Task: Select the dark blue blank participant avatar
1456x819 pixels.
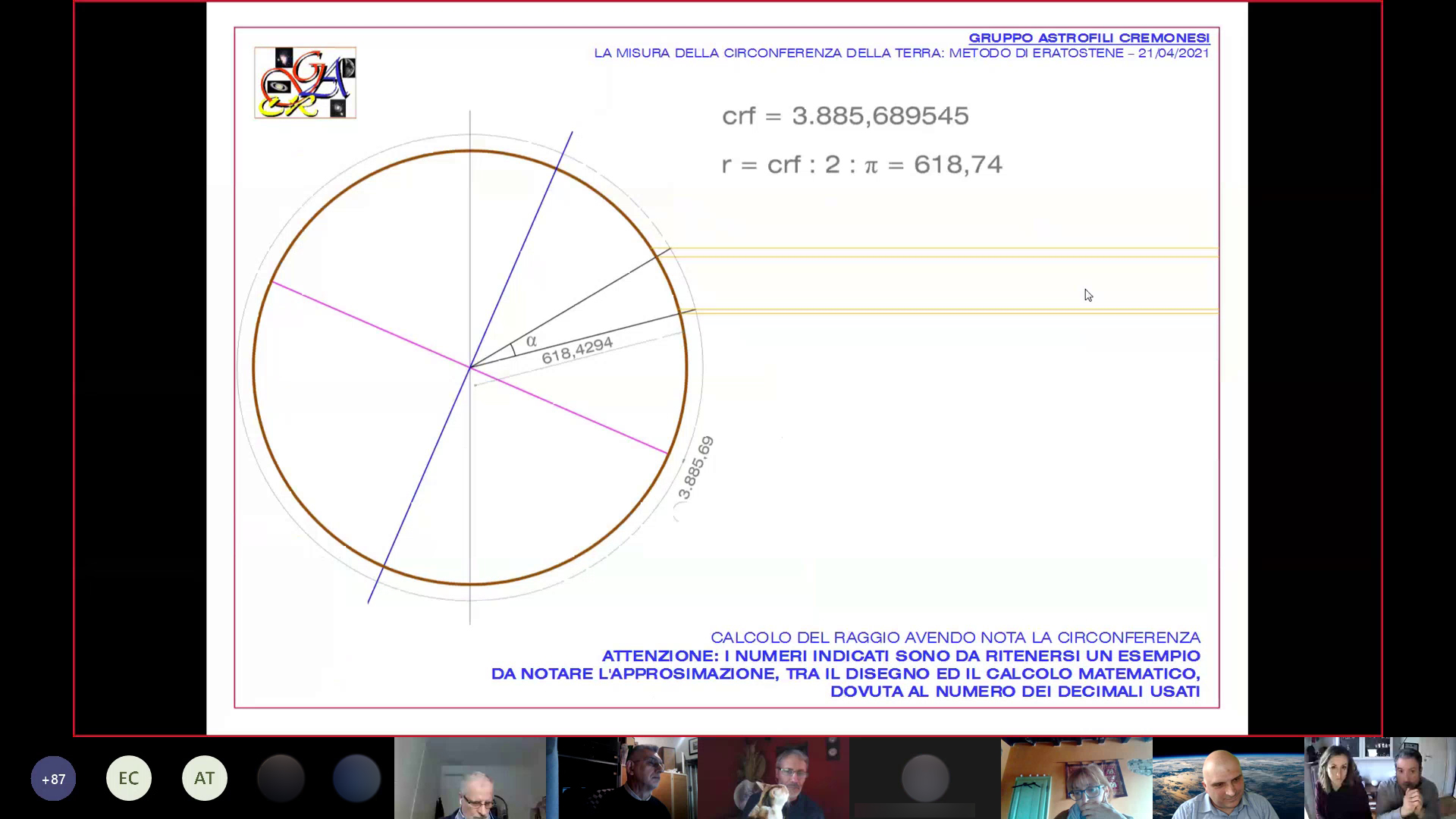Action: point(356,778)
